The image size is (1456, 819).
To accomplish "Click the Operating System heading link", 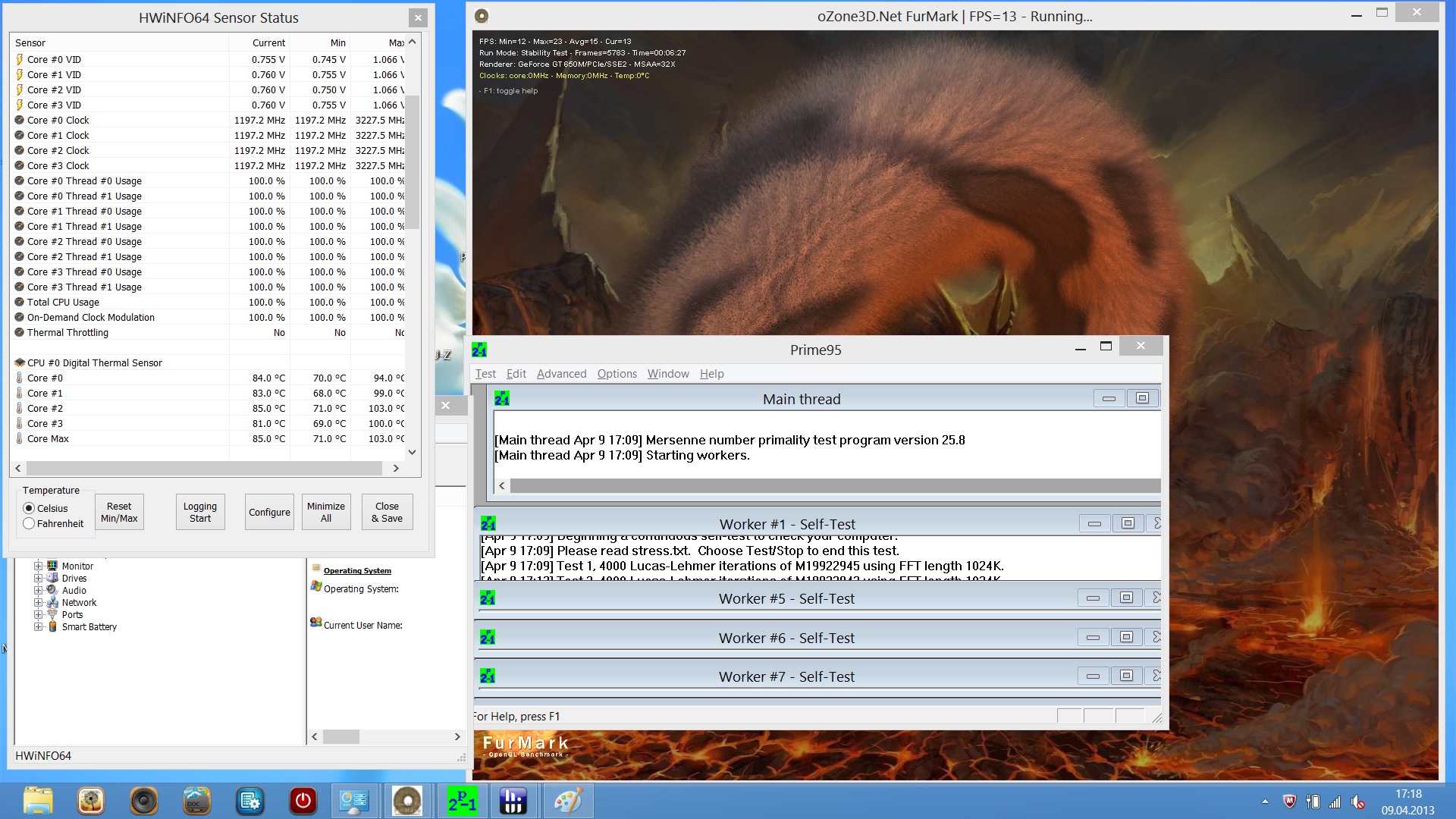I will (x=357, y=570).
